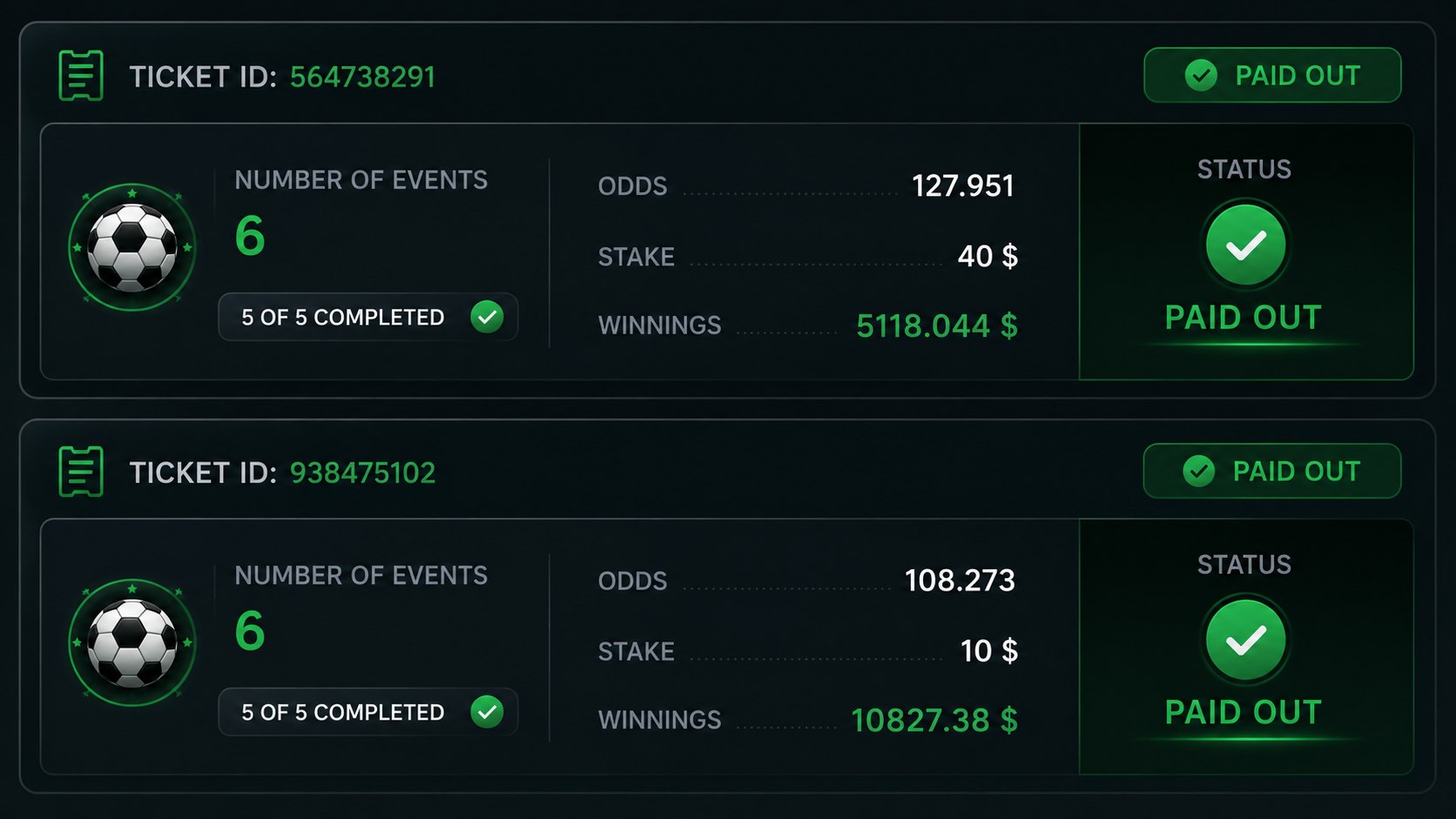Open ticket ID 564738291 link
This screenshot has width=1456, height=819.
coord(362,77)
